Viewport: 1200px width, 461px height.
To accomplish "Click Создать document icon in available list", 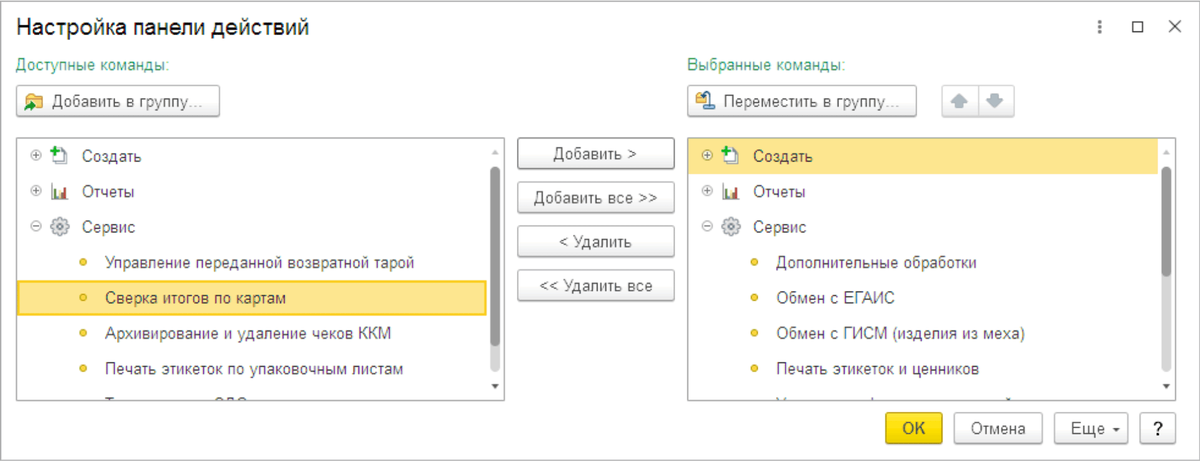I will pos(58,155).
